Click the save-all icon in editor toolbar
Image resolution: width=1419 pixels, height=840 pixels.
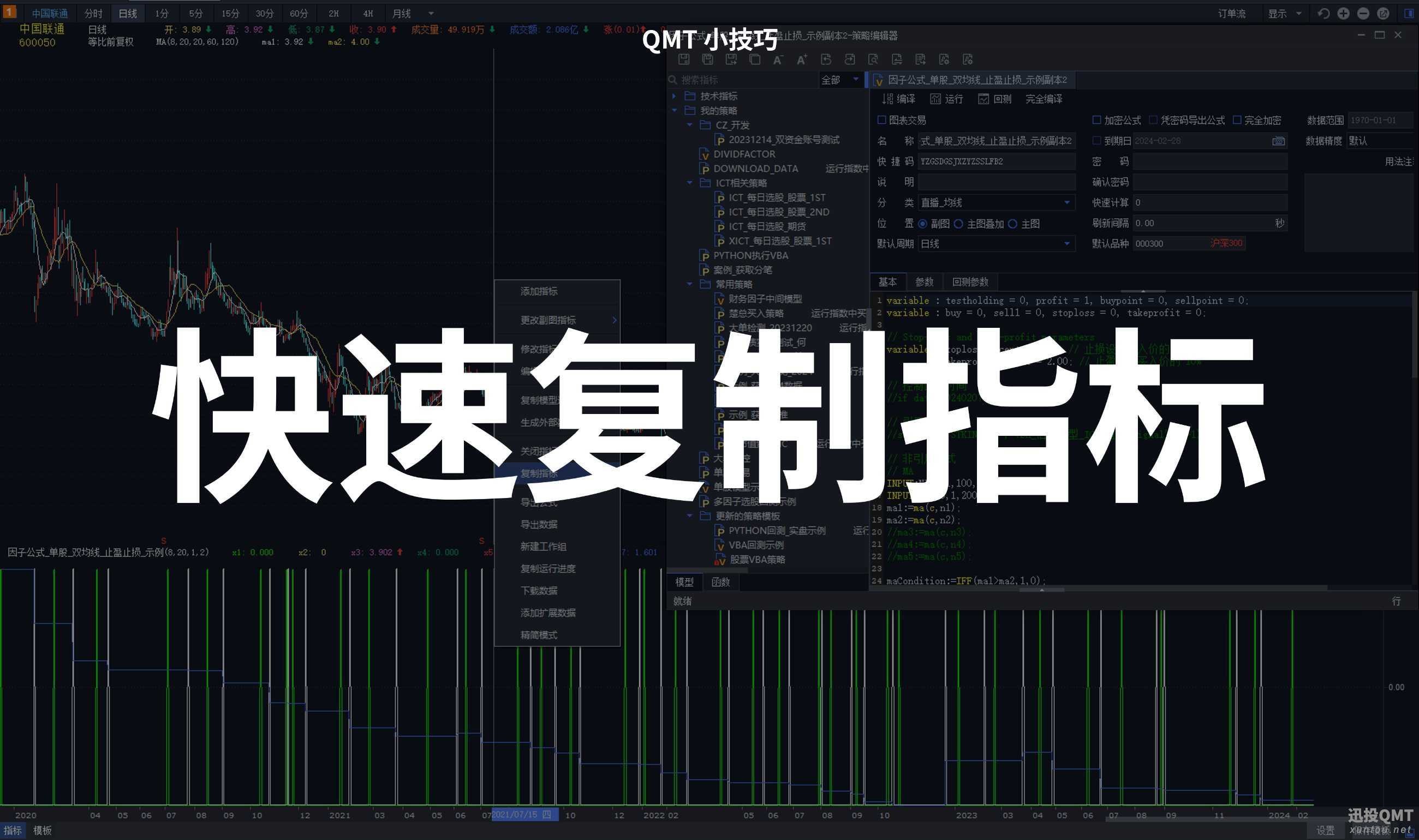click(x=707, y=59)
